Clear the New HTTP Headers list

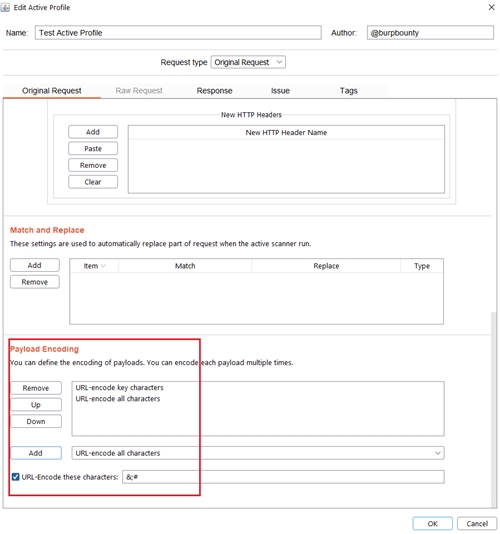coord(93,182)
